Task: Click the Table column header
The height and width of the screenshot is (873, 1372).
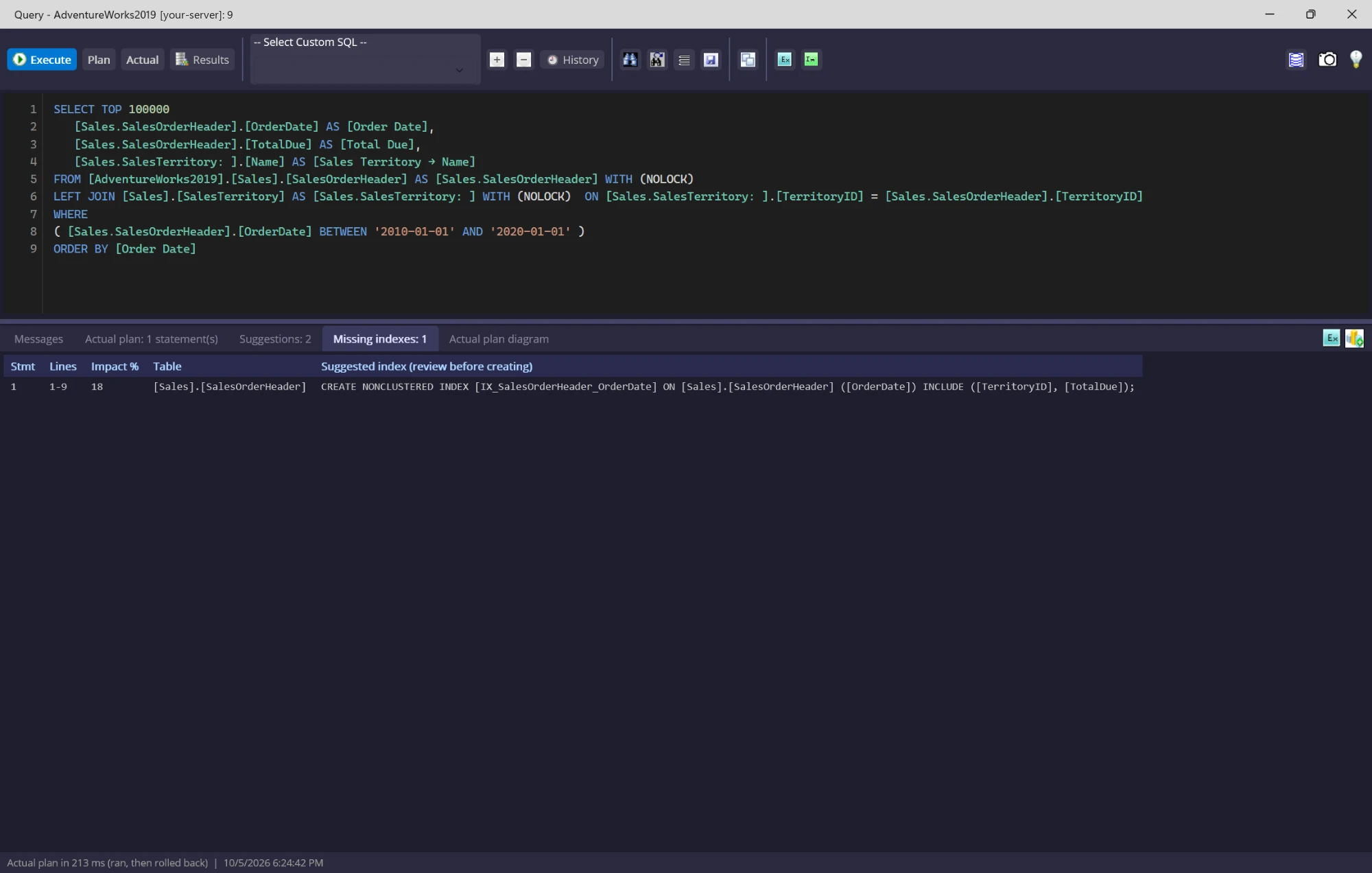Action: click(x=167, y=366)
